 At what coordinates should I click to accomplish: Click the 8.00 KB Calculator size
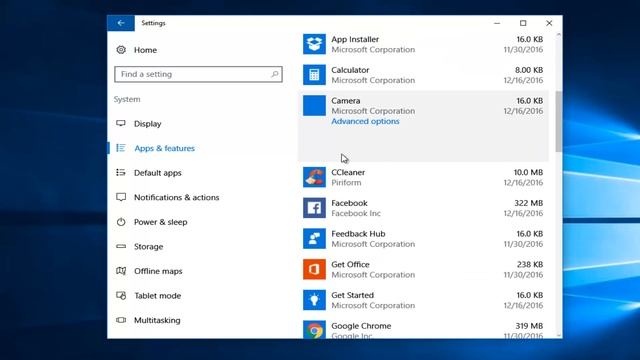pos(529,70)
